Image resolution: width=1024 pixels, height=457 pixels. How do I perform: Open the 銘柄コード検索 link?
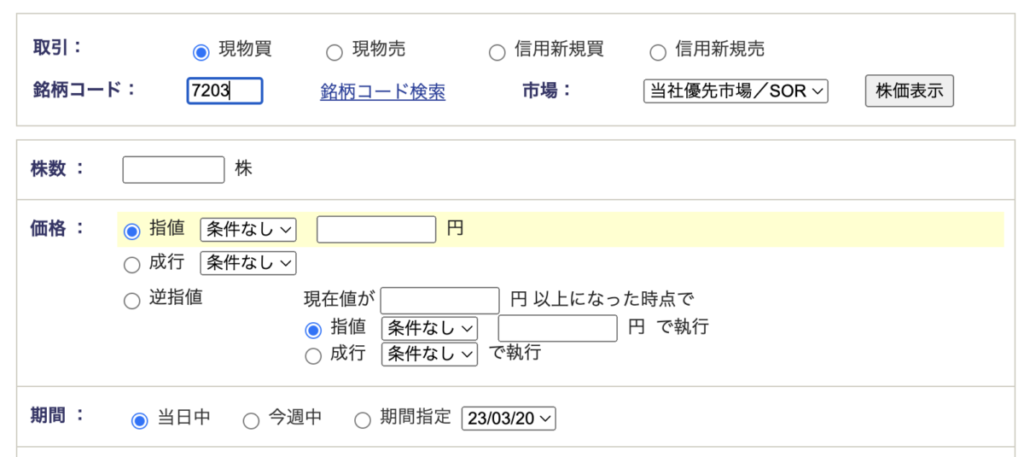point(383,92)
